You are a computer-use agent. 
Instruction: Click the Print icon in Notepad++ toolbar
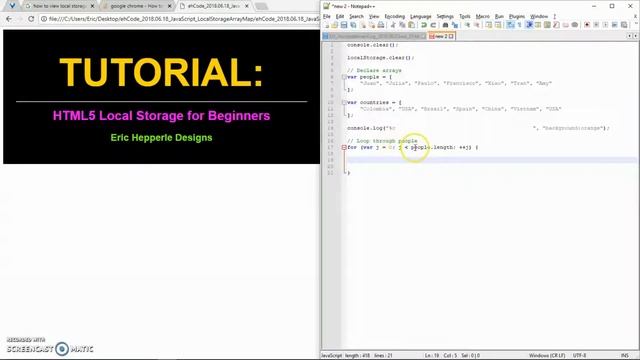click(381, 25)
